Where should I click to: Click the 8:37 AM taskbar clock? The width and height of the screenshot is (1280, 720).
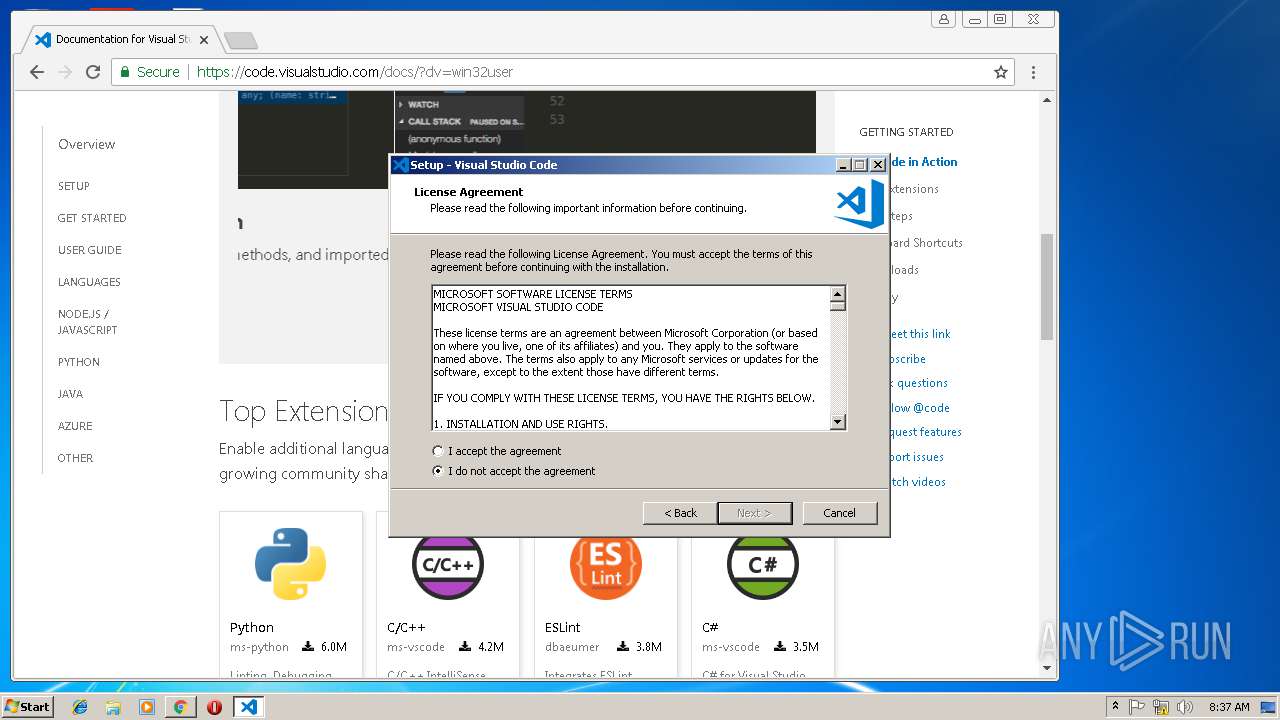click(1229, 707)
